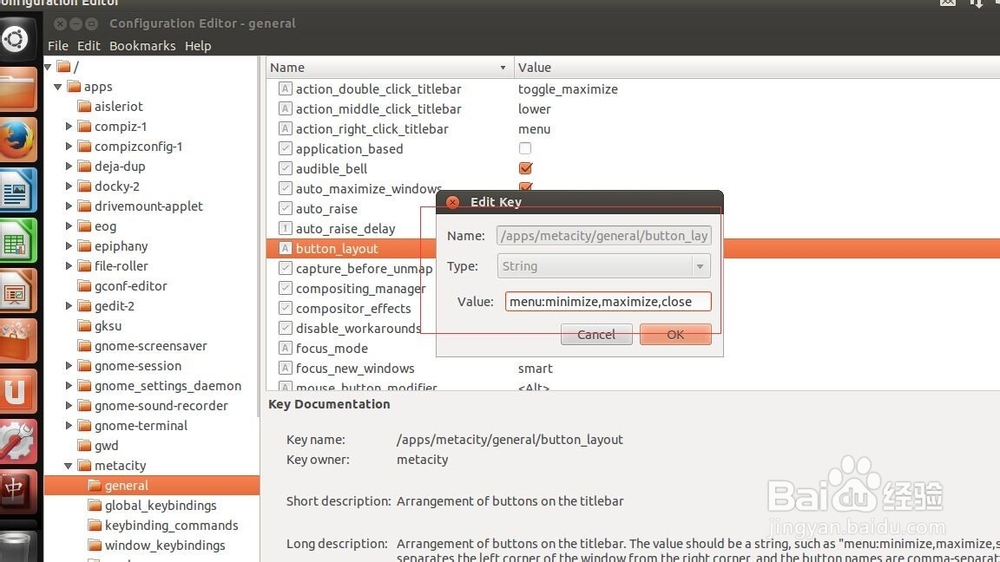
Task: Expand the gnome-sound-recorder folder
Action: [x=68, y=406]
